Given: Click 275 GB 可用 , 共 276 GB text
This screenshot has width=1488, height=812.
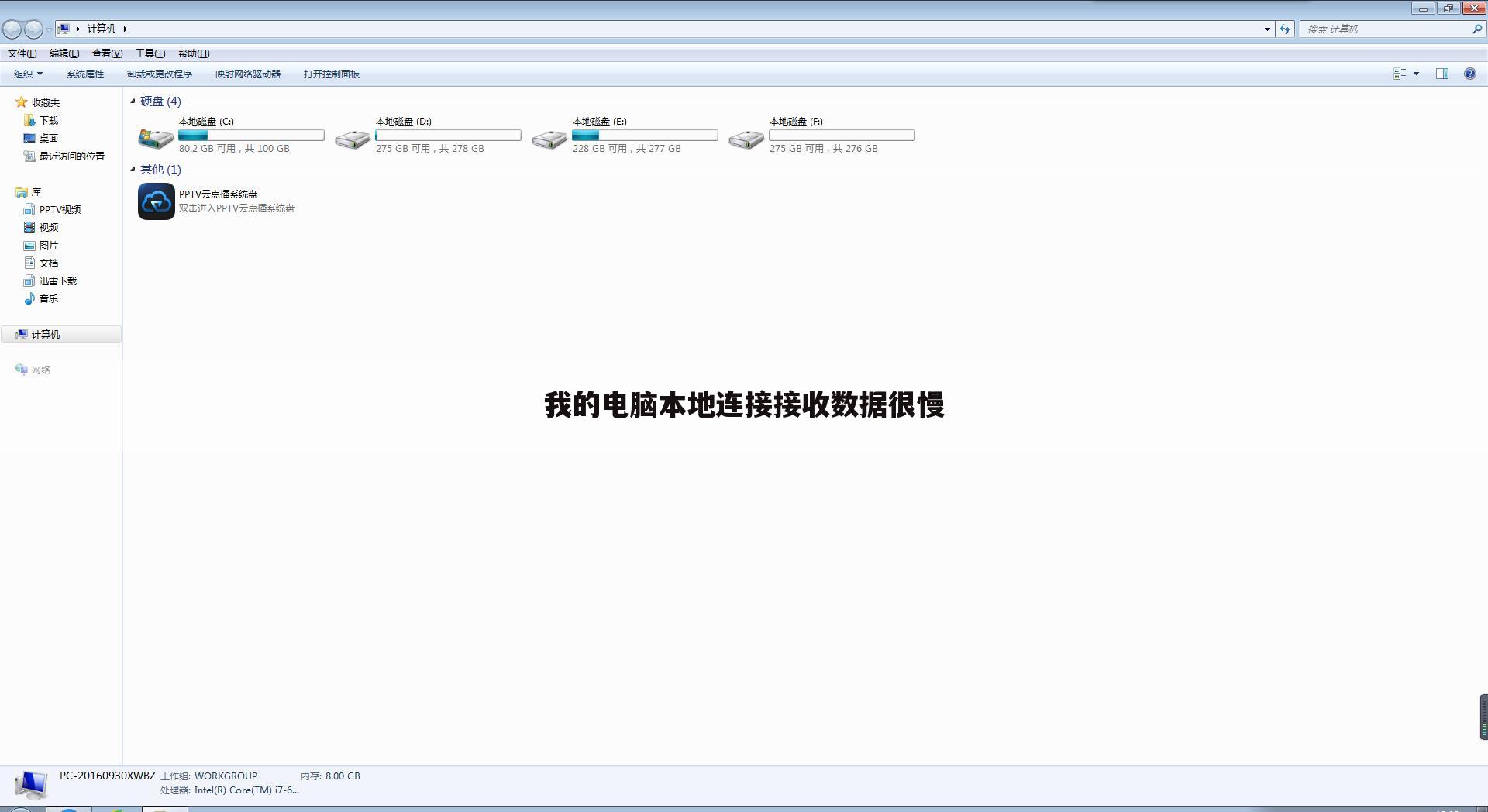Looking at the screenshot, I should click(x=824, y=148).
